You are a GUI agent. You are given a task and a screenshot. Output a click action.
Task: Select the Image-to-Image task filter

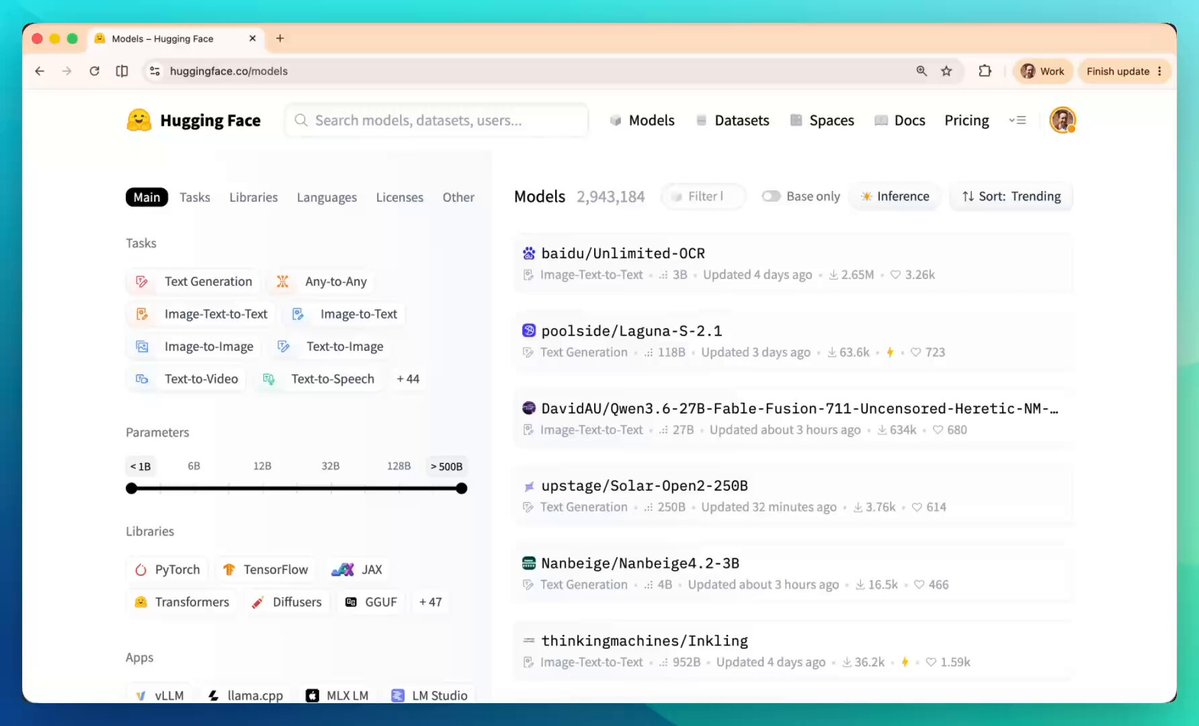click(x=194, y=347)
